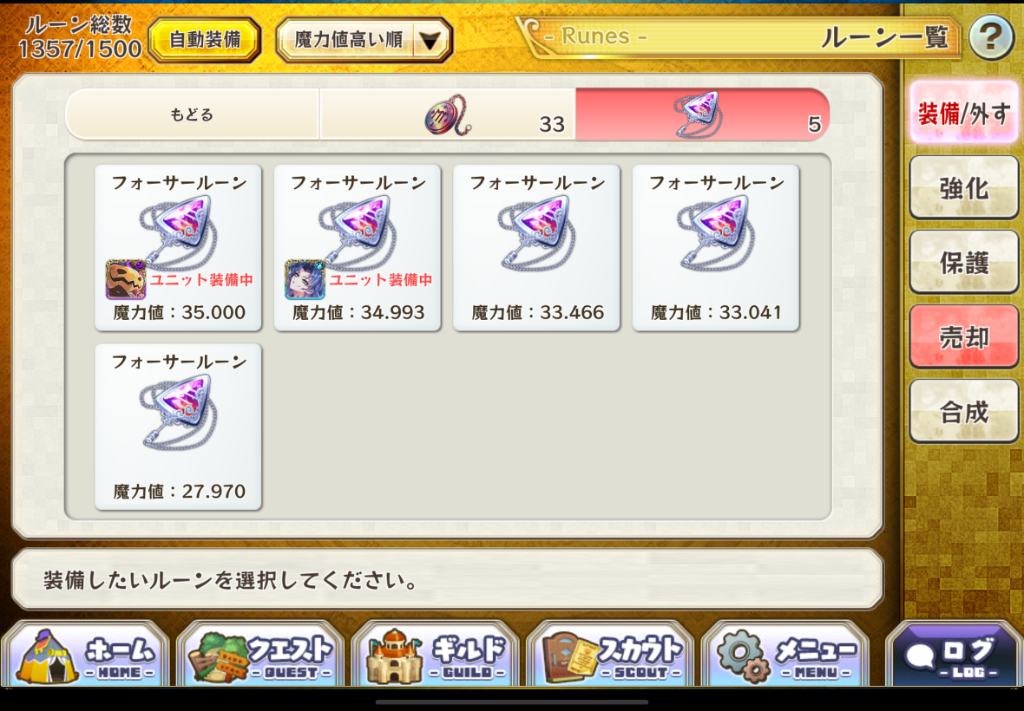This screenshot has height=711, width=1024.
Task: Choose the Forcer rune valued 33.466
Action: pos(537,247)
